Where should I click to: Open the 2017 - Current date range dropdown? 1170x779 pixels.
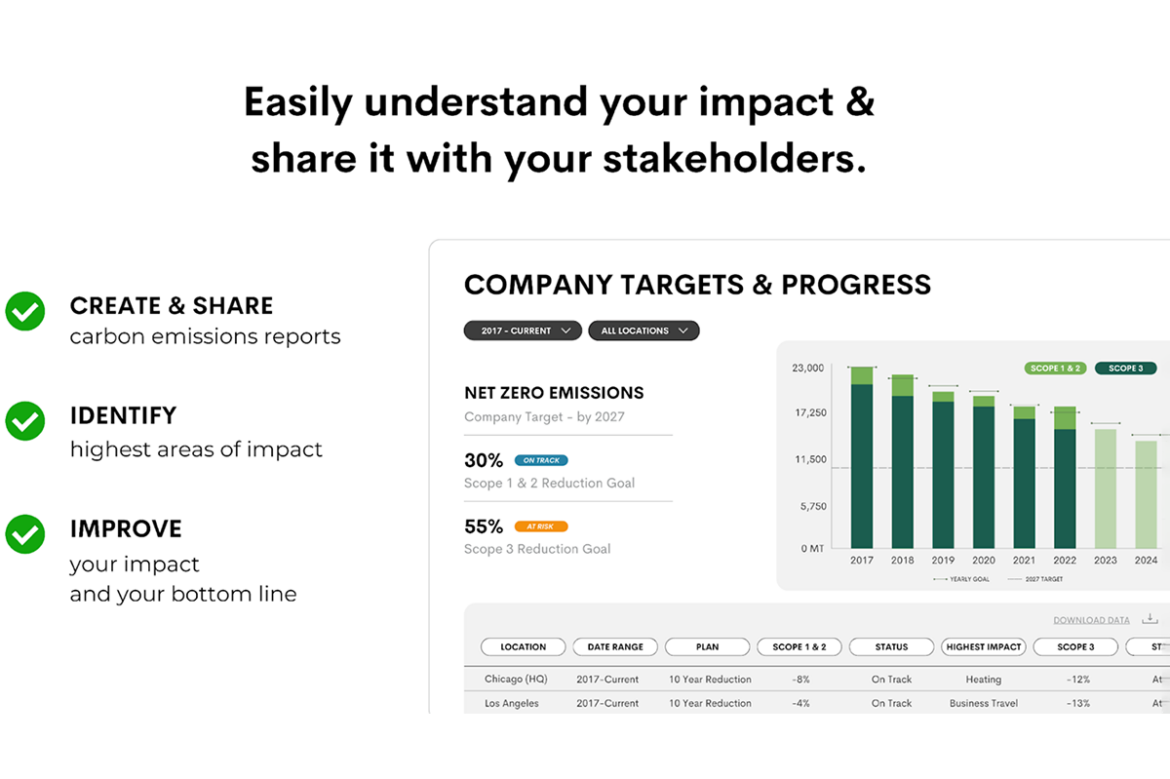pos(522,330)
